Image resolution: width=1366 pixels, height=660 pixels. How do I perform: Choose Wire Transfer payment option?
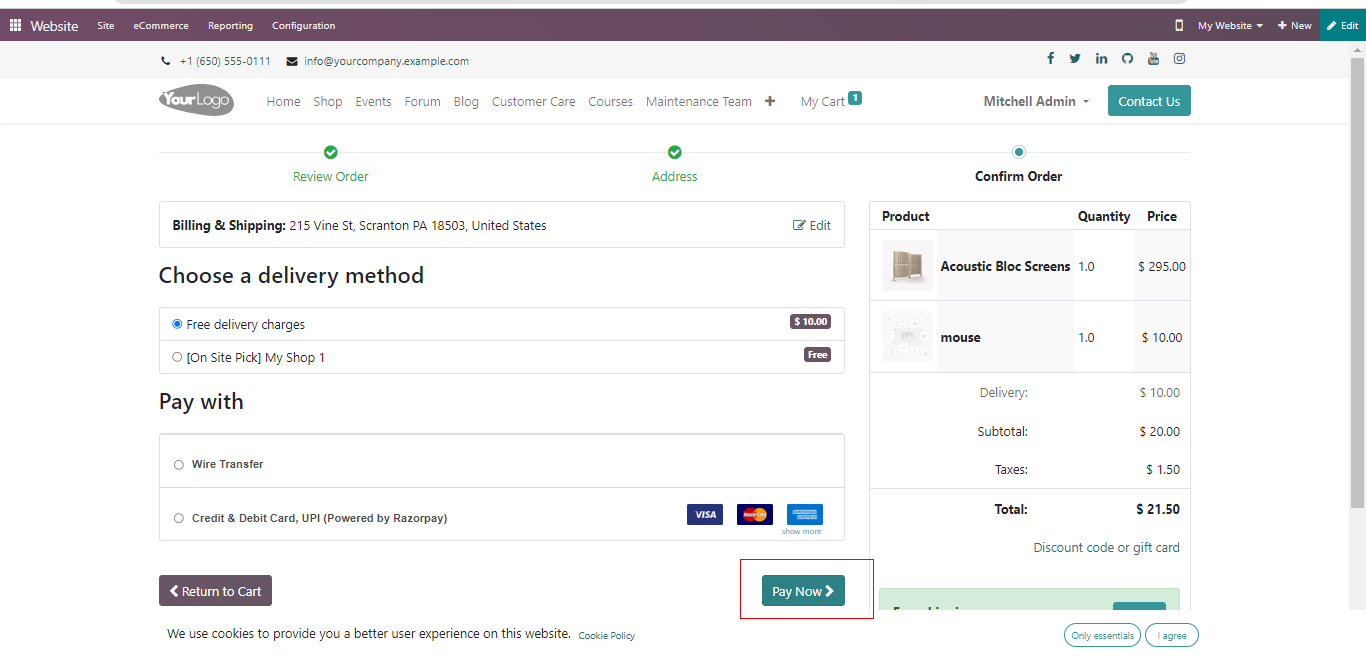click(x=179, y=465)
